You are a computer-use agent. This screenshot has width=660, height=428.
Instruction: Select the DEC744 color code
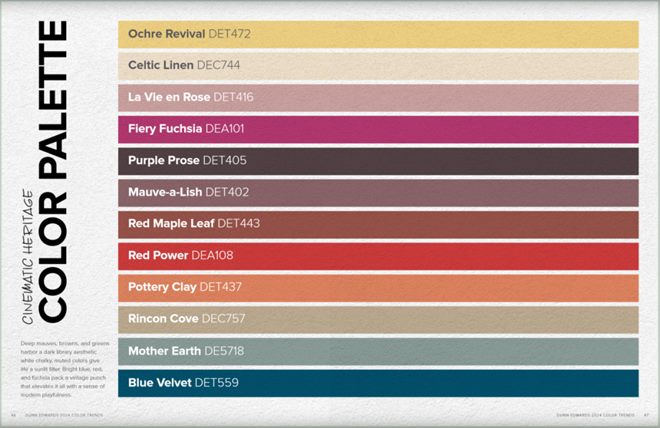point(218,65)
